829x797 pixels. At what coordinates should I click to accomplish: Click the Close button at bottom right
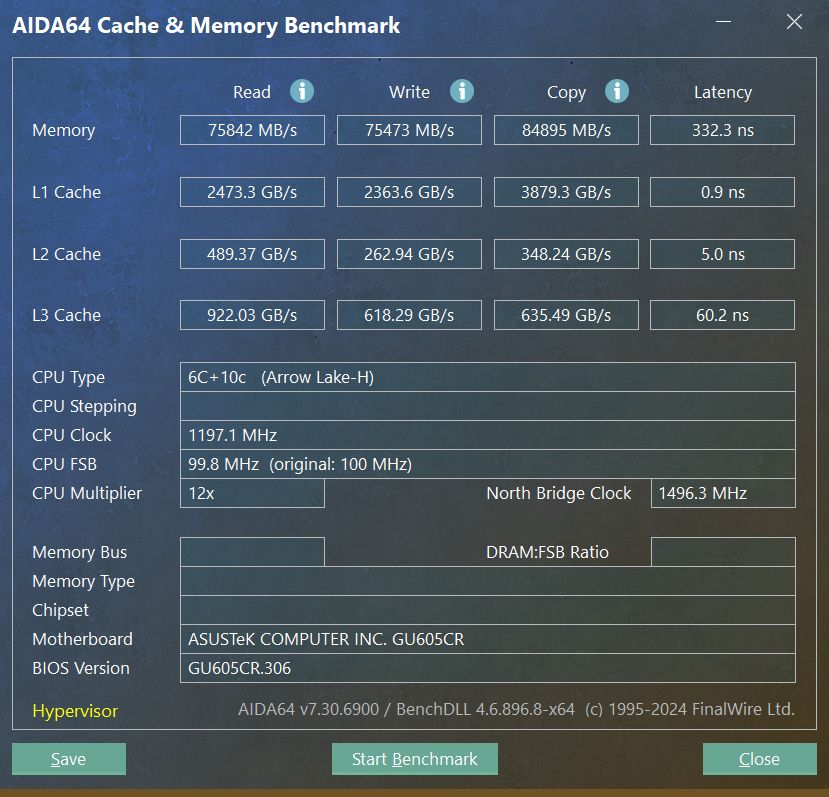tap(759, 759)
